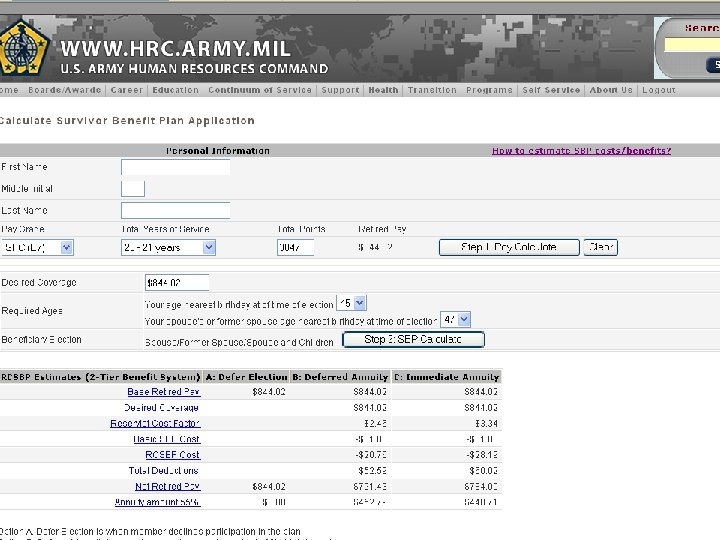Click the Desired Coverage input field
The image size is (720, 540).
click(x=177, y=282)
